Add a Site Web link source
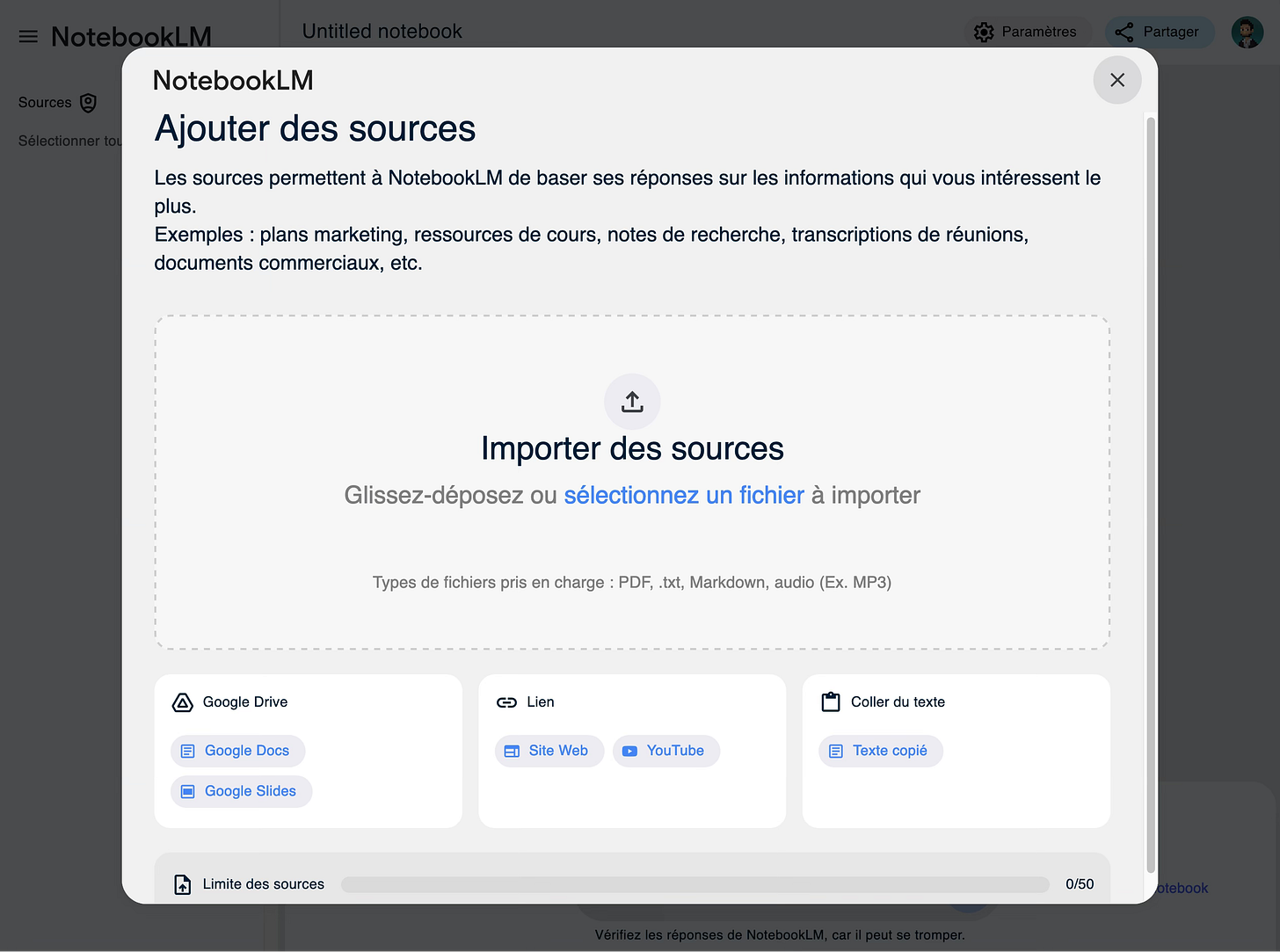1280x952 pixels. point(549,751)
